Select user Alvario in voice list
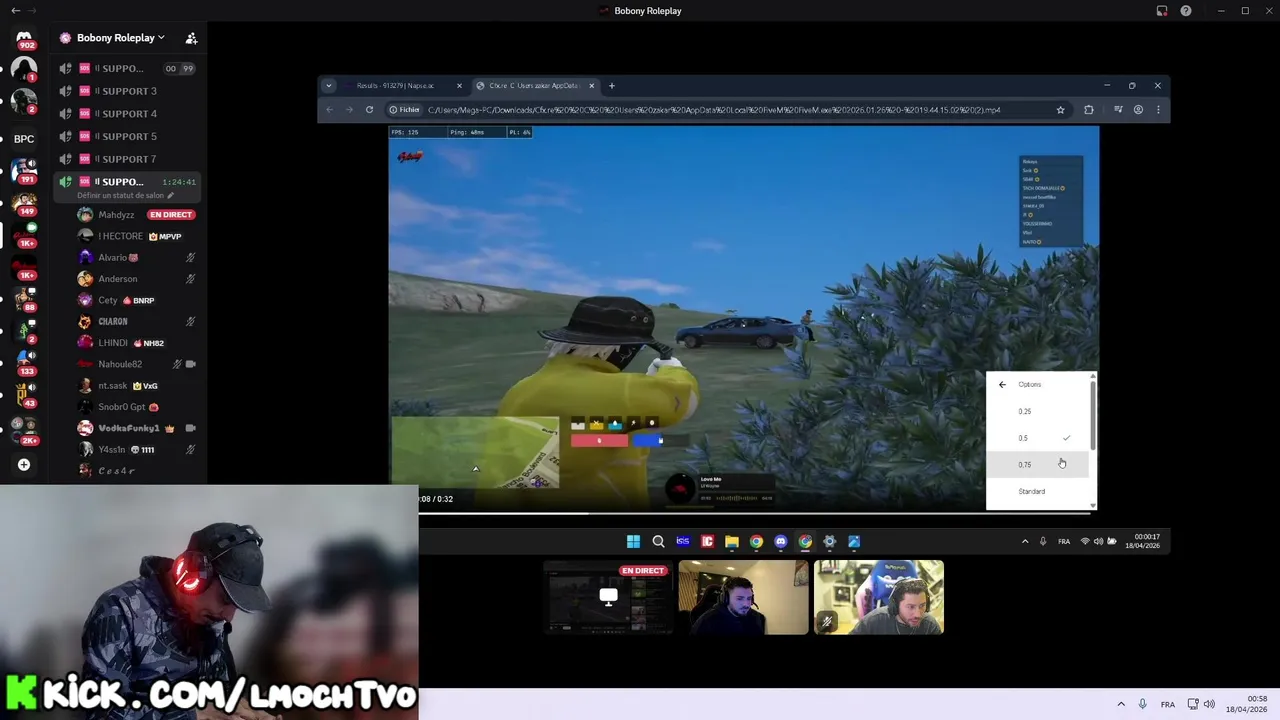 137,258
